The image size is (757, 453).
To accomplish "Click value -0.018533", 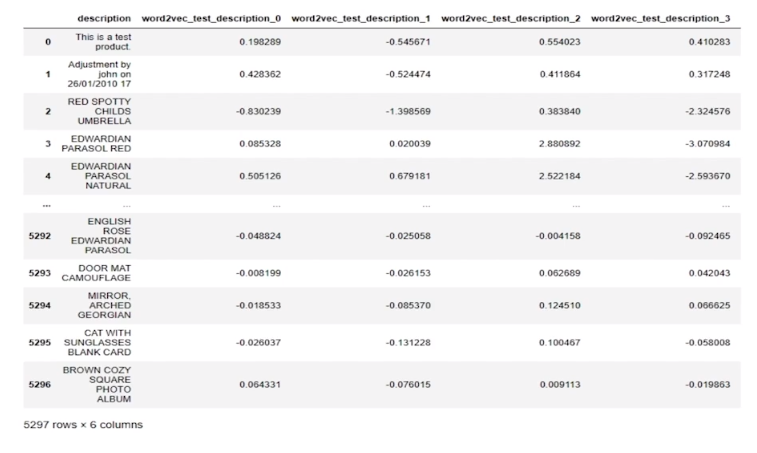I will (258, 306).
